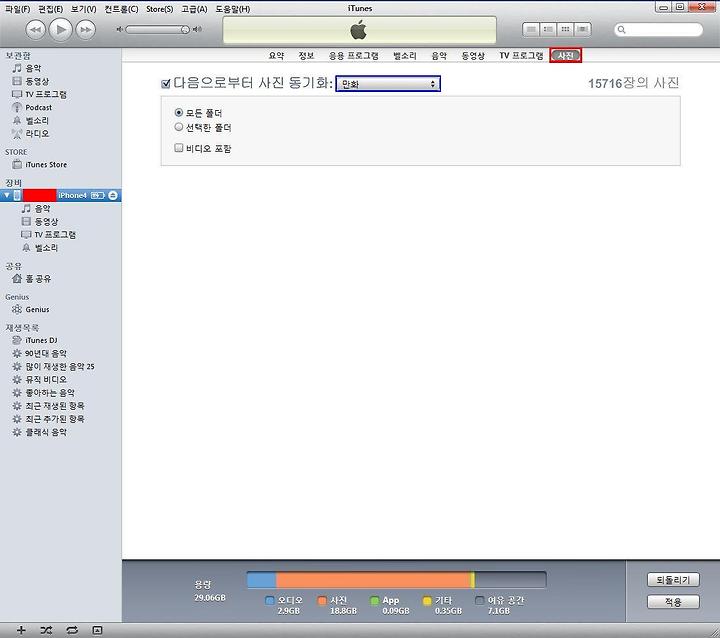This screenshot has width=720, height=638.
Task: Click the 되돌리기 button
Action: (x=673, y=580)
